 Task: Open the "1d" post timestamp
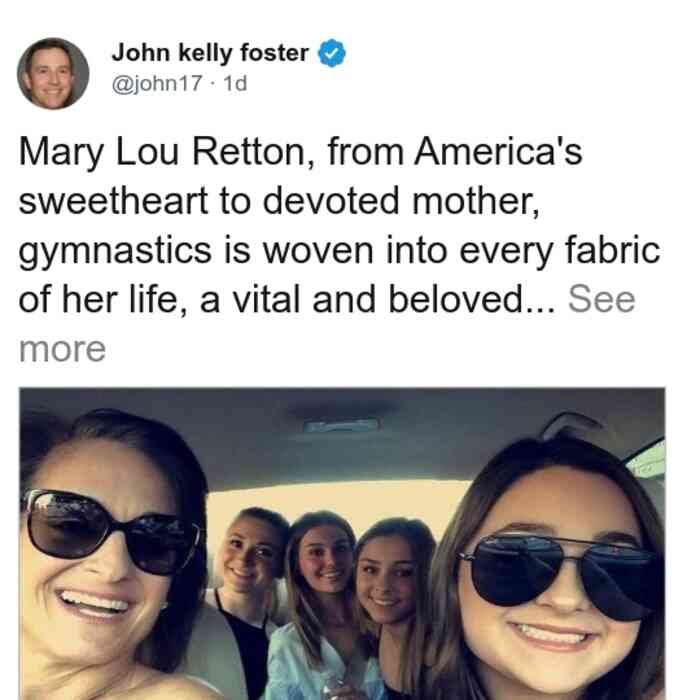pyautogui.click(x=235, y=83)
